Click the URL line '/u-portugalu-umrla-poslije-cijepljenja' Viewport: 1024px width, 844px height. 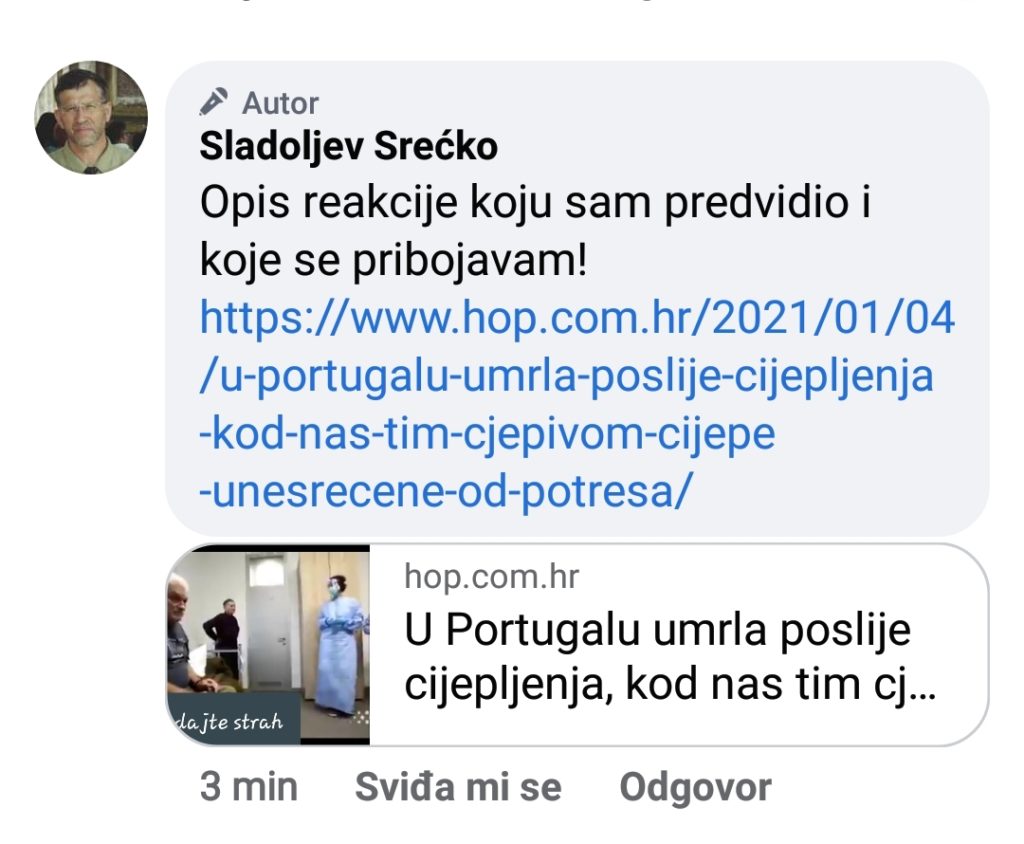point(566,377)
